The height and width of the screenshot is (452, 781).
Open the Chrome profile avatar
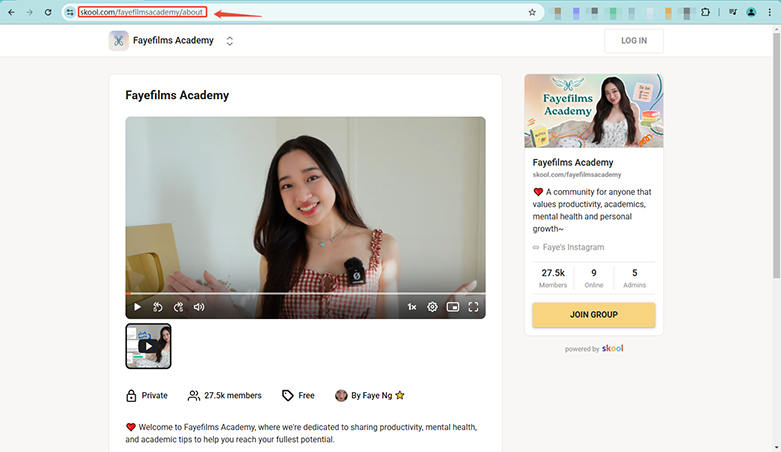tap(751, 12)
